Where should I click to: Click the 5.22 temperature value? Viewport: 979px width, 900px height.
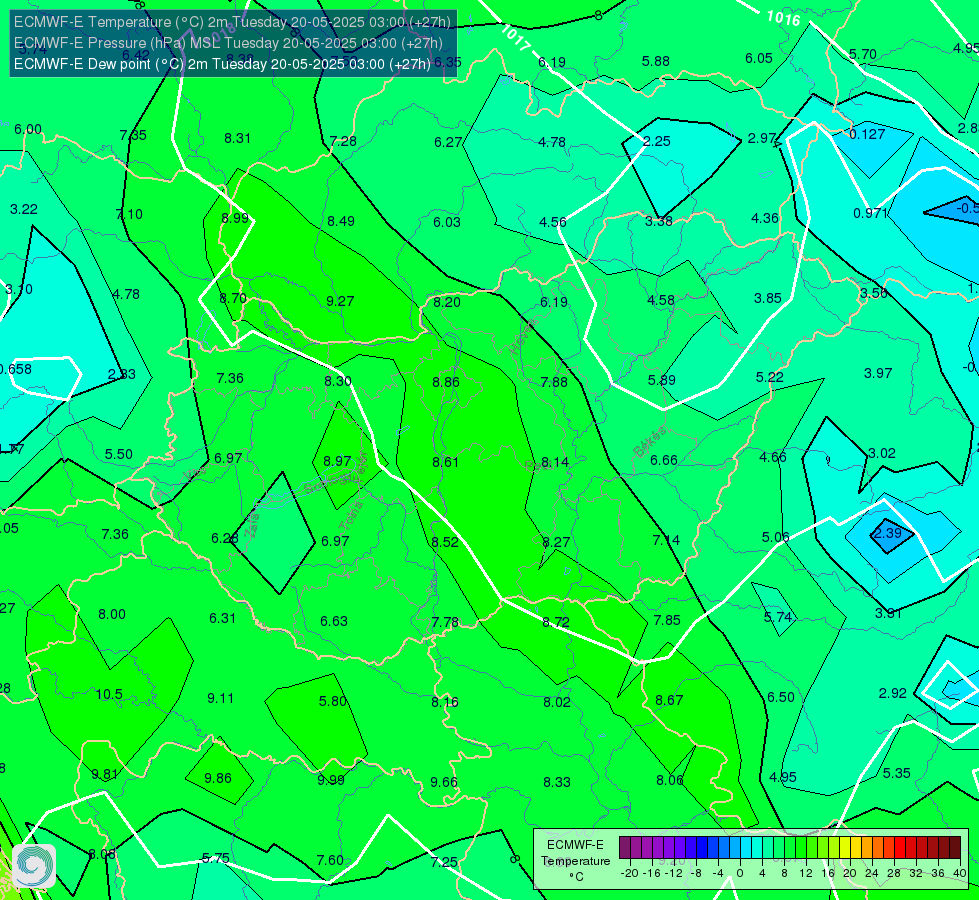coord(769,377)
